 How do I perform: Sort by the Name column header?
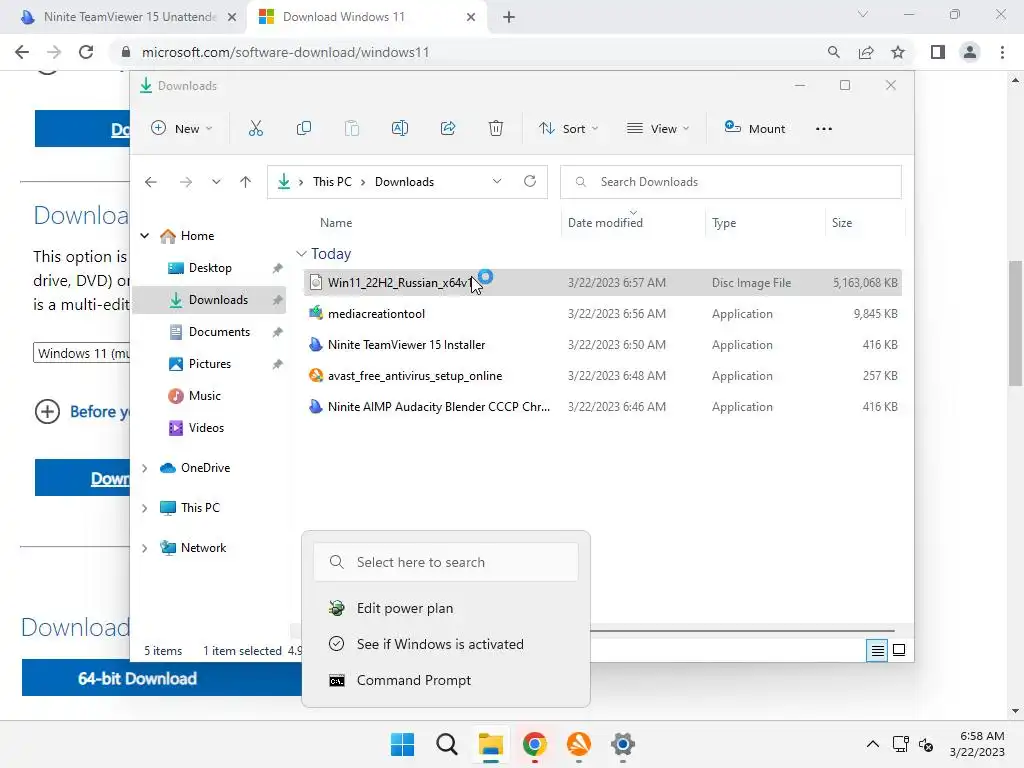(x=336, y=223)
